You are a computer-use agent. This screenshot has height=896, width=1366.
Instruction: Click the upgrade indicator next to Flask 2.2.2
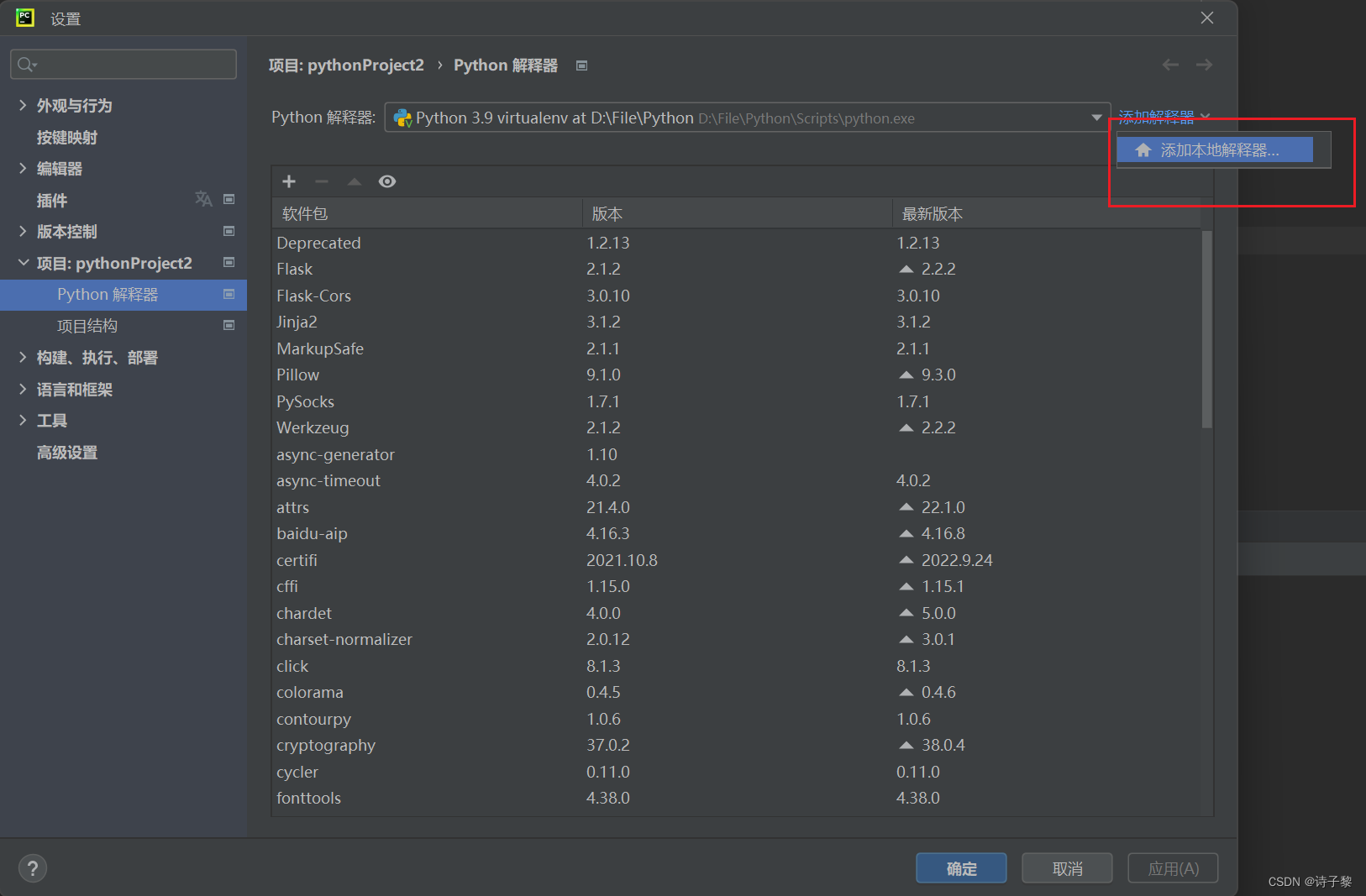(x=906, y=268)
